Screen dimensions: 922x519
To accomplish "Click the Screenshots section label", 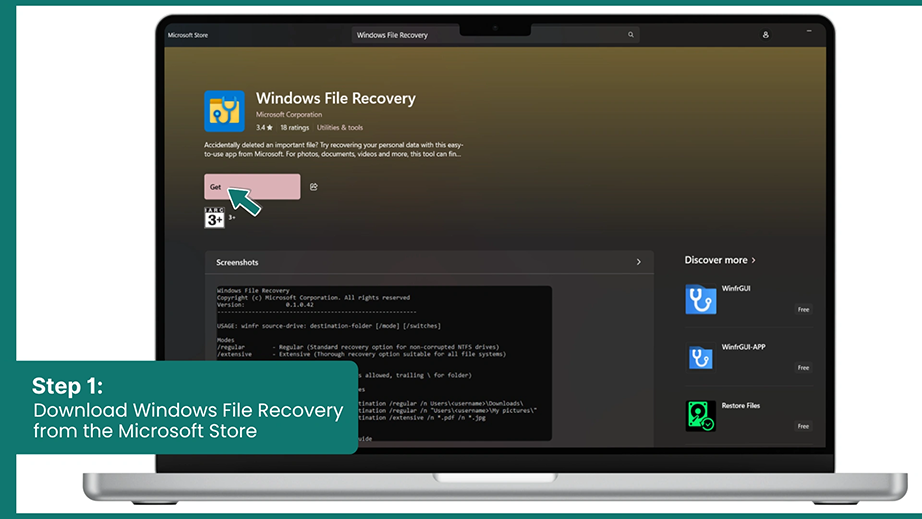I will pyautogui.click(x=237, y=263).
